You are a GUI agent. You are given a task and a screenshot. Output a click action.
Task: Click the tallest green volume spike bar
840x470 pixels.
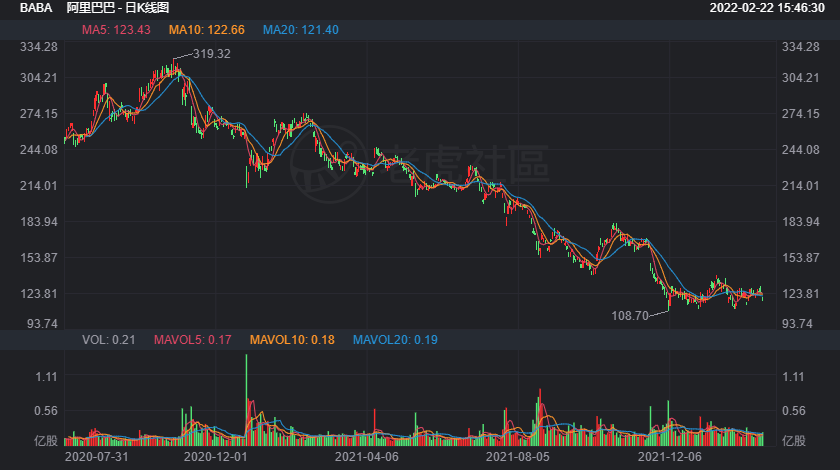click(x=246, y=400)
